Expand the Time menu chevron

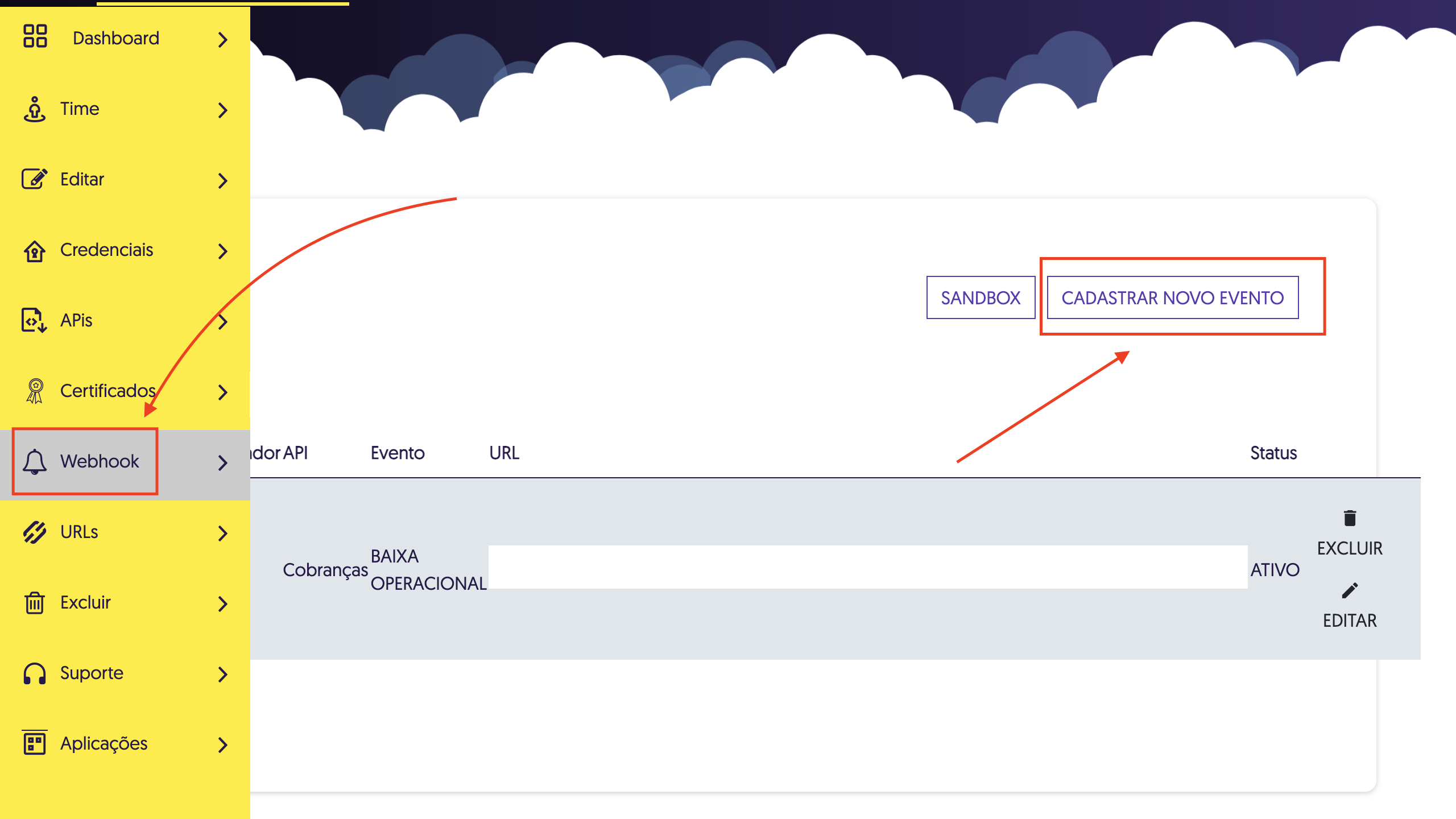click(x=223, y=110)
